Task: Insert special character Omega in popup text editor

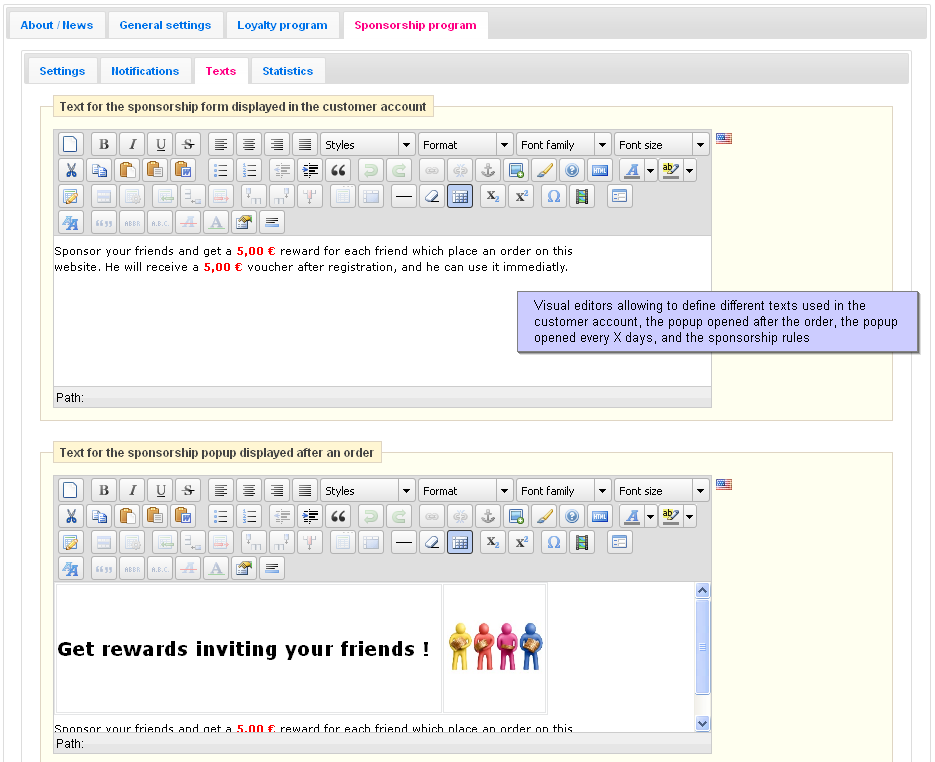Action: pyautogui.click(x=554, y=542)
